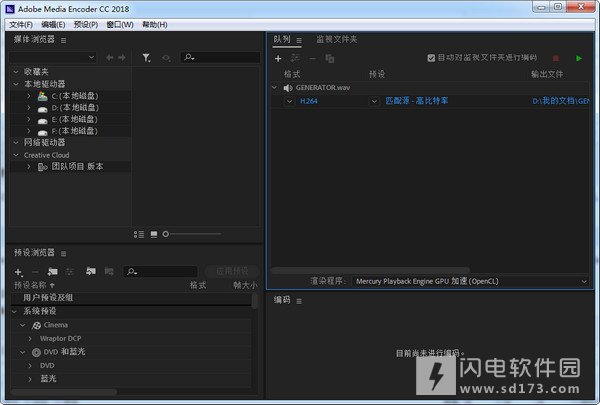Open the H.264 format dropdown arrow
Screen dimensions: 600x405
pyautogui.click(x=290, y=101)
